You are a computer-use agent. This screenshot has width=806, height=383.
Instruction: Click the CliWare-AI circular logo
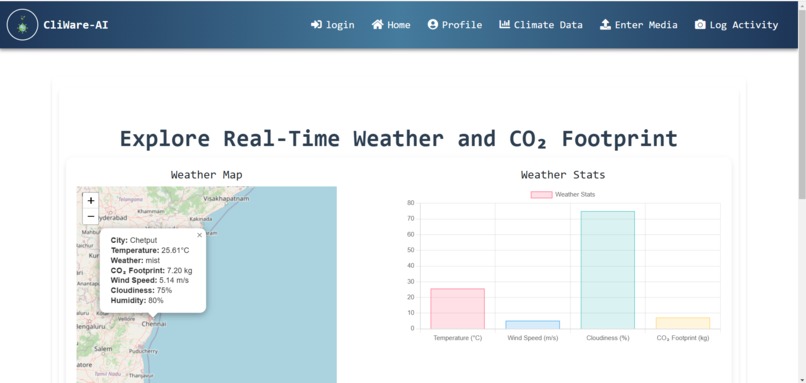(22, 25)
